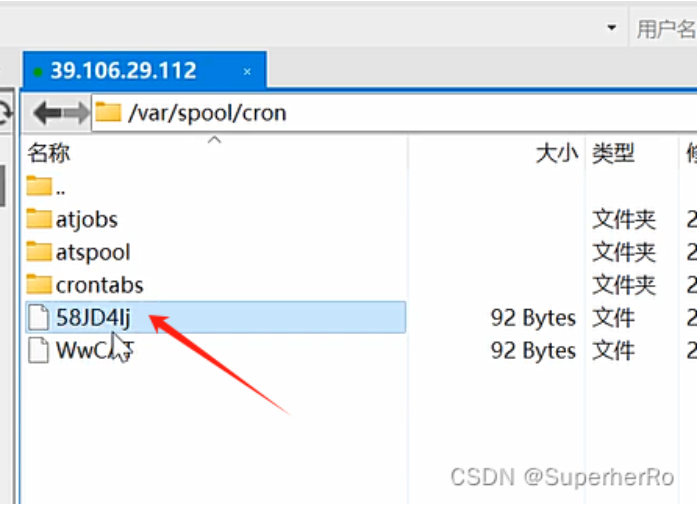Click 文件 type in 58JD4lj row
The width and height of the screenshot is (698, 505).
(613, 318)
